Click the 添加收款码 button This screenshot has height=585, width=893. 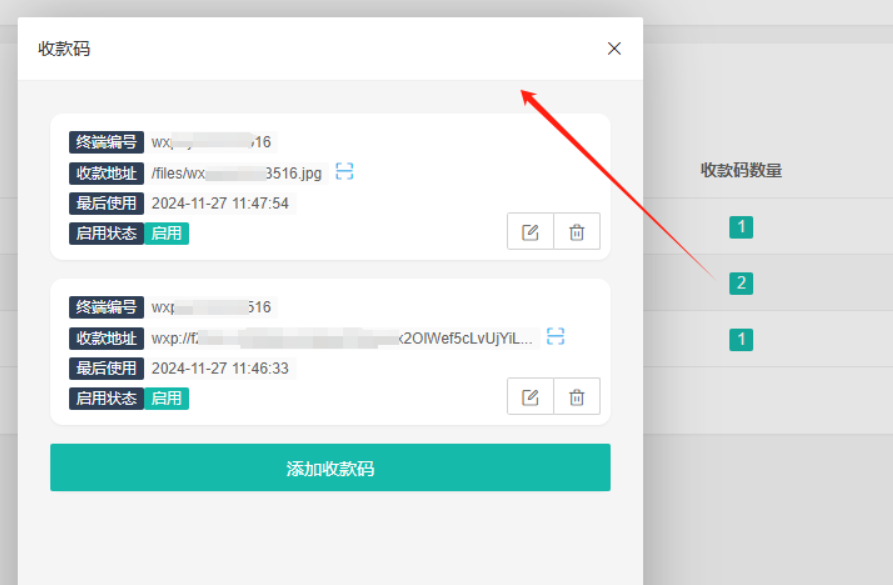click(x=330, y=468)
